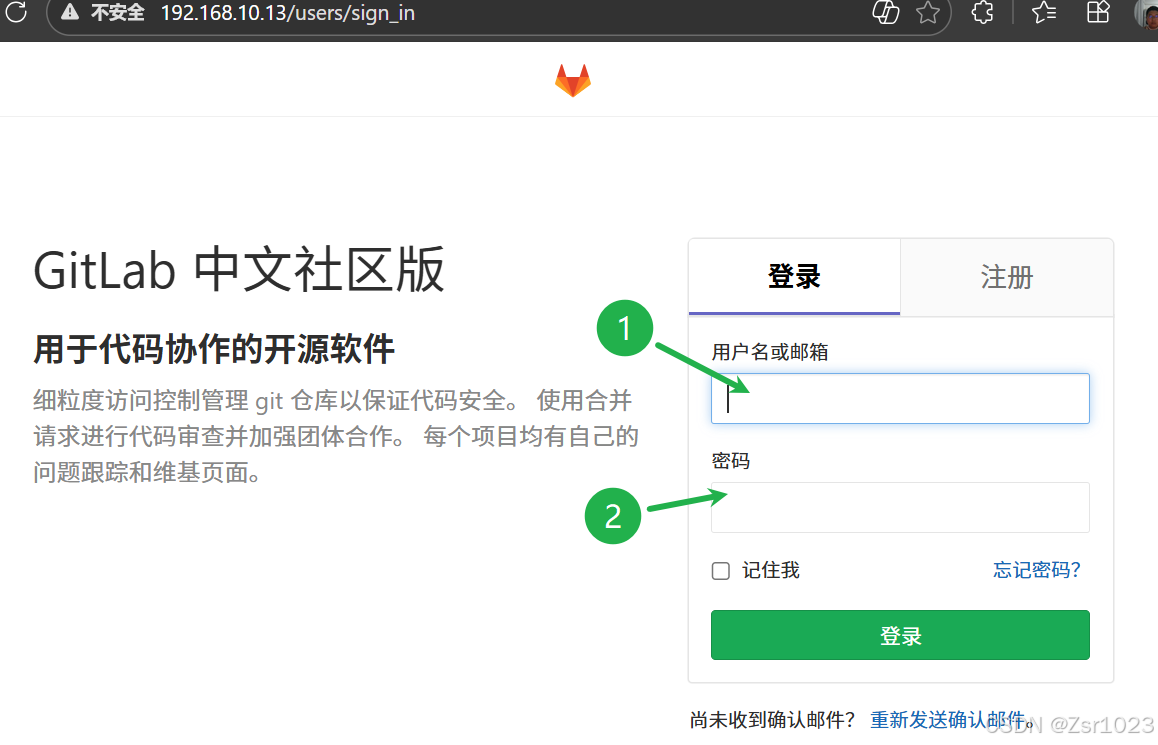Click the GitLab fox logo
This screenshot has width=1158, height=745.
(573, 80)
